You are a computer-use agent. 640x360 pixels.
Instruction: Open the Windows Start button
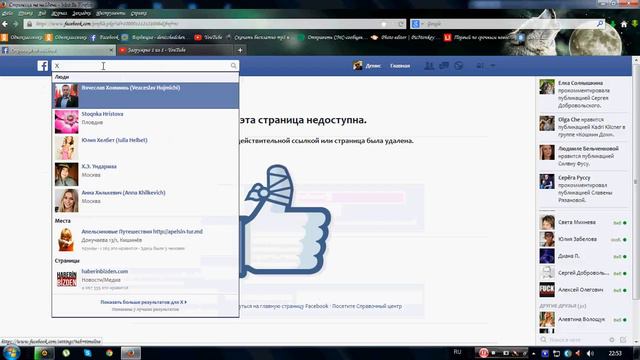coord(11,353)
